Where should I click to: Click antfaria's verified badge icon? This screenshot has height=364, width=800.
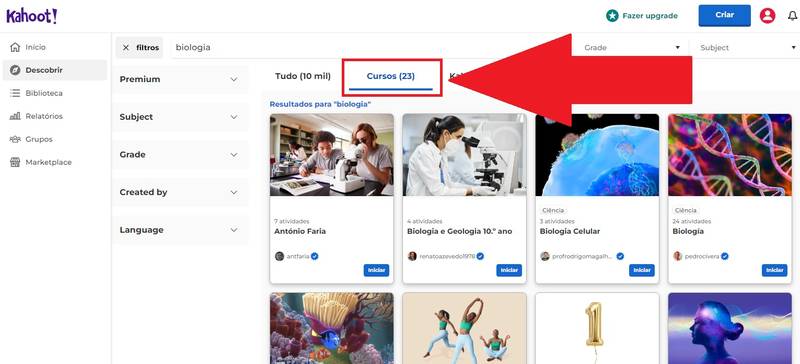tap(315, 256)
